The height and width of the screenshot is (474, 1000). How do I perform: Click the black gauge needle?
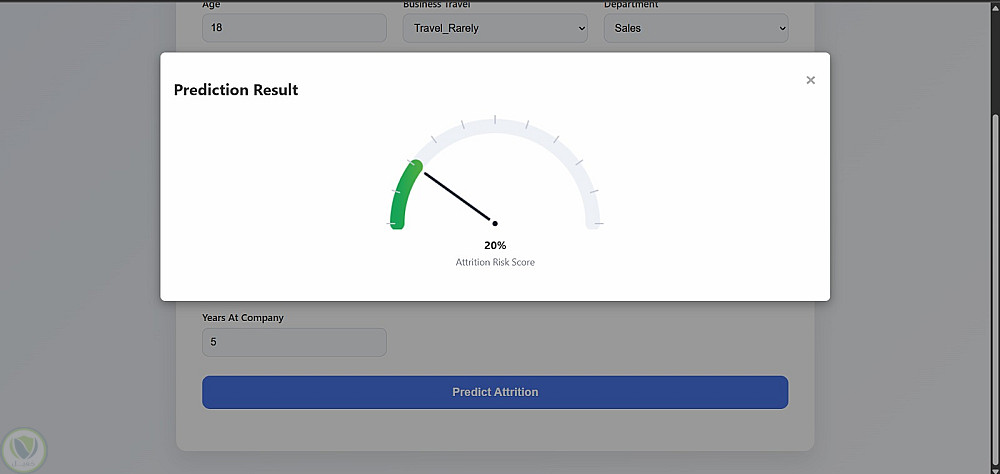coord(459,197)
